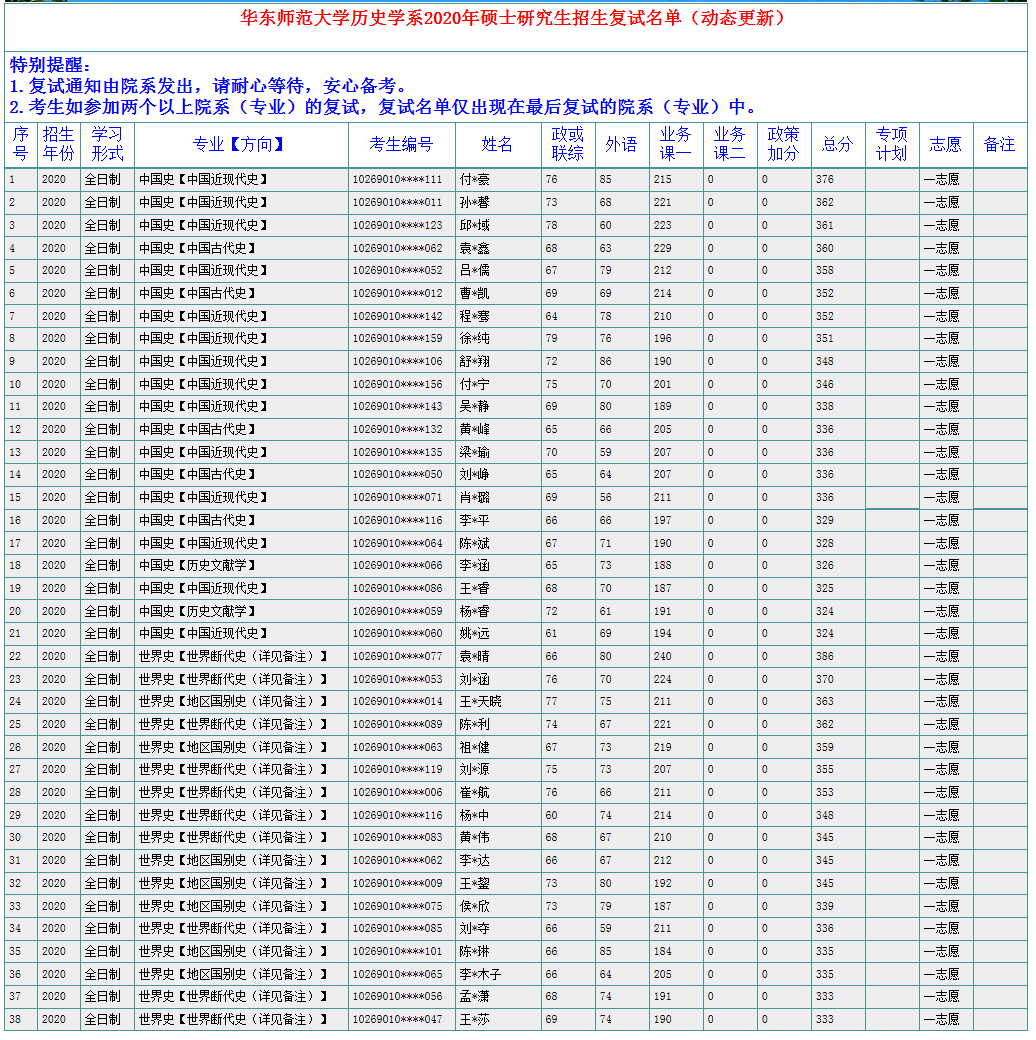The width and height of the screenshot is (1036, 1040).
Task: Click the 序号 column header
Action: click(x=20, y=144)
